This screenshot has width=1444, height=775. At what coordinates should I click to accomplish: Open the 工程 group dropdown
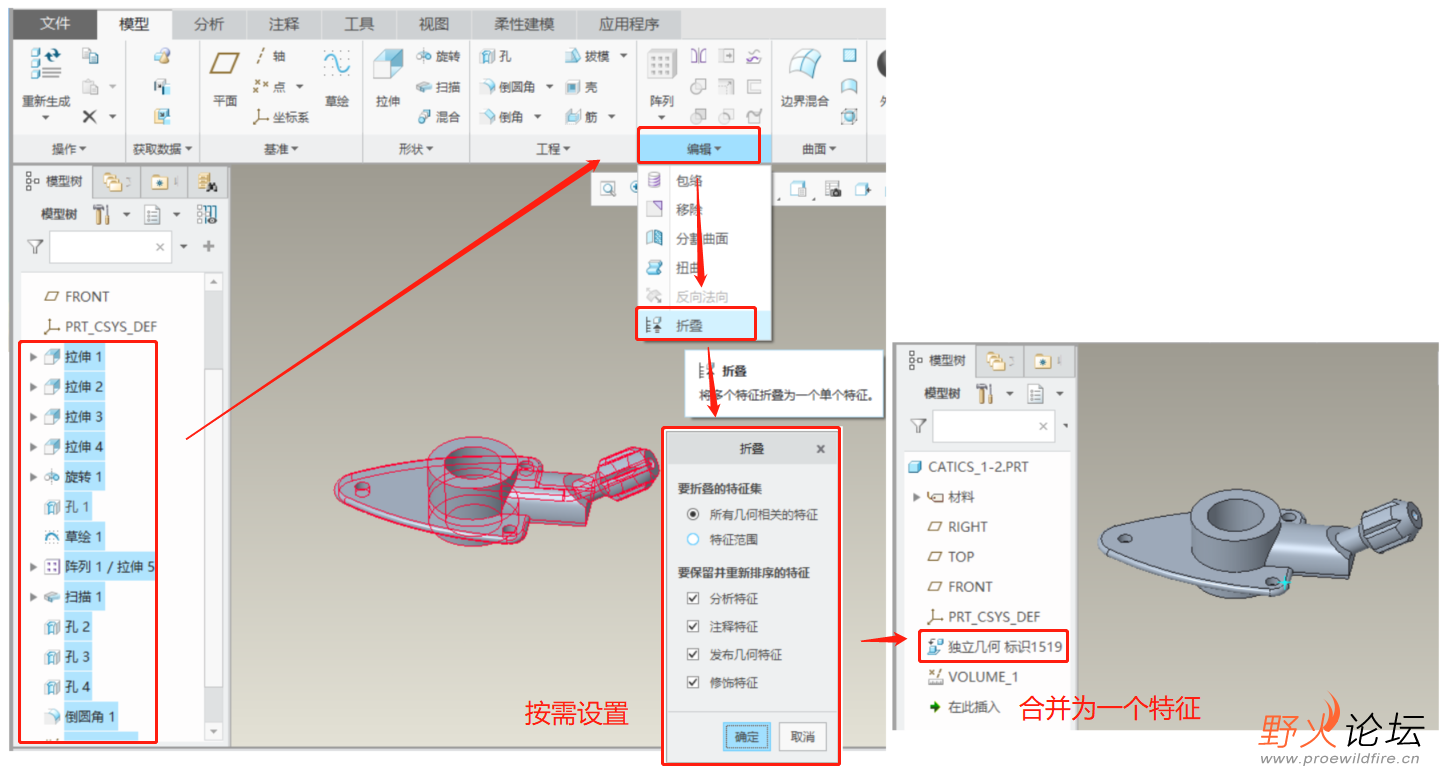tap(553, 149)
